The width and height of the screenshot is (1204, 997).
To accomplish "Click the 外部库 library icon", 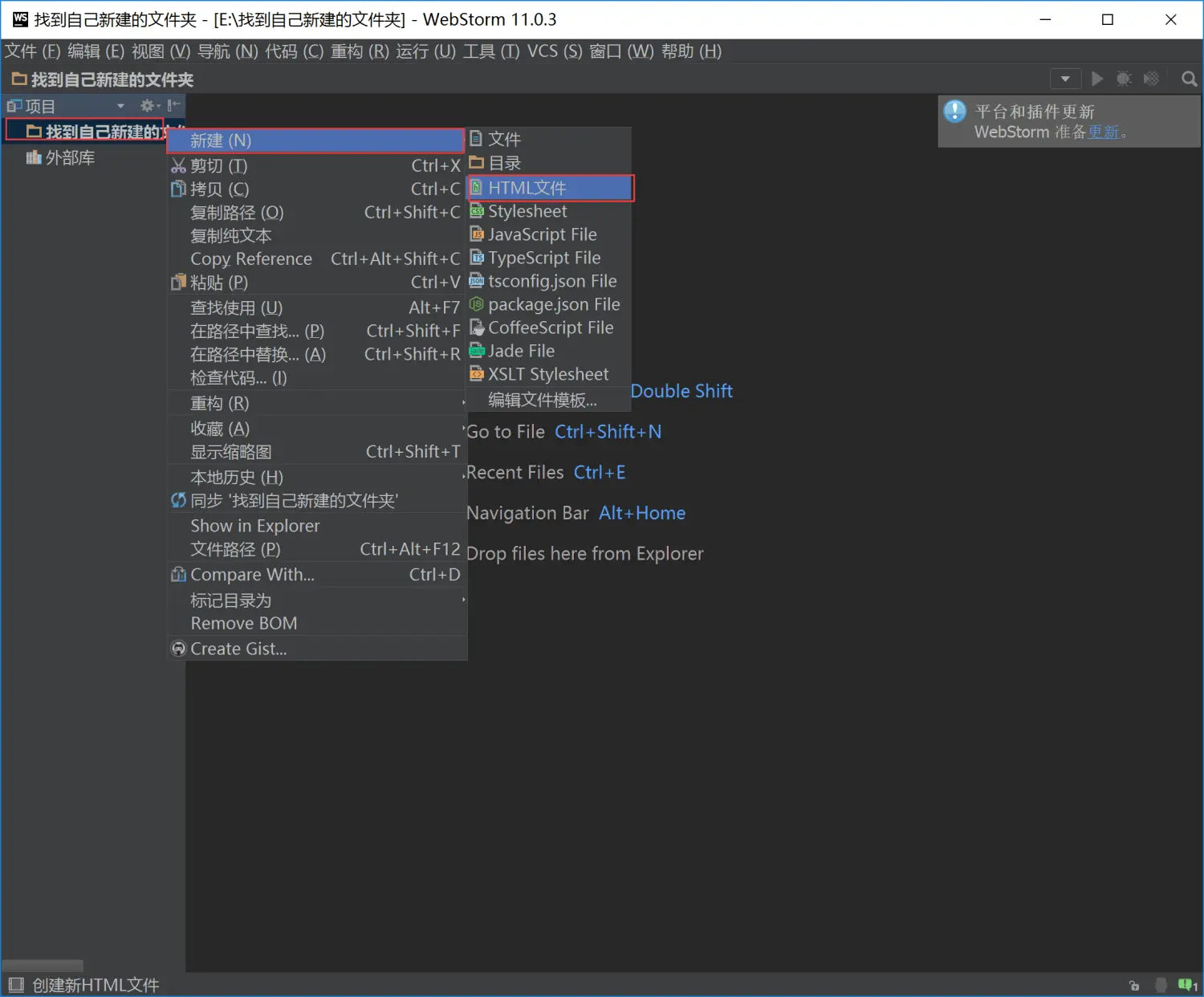I will click(x=34, y=157).
